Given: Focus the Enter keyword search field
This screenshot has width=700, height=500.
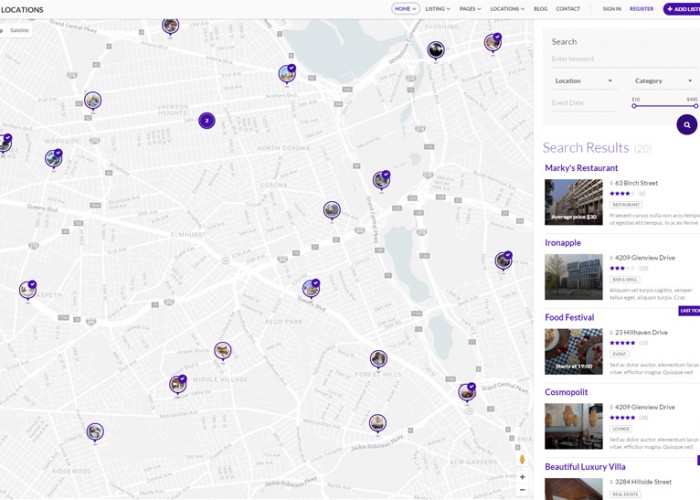Looking at the screenshot, I should 623,59.
